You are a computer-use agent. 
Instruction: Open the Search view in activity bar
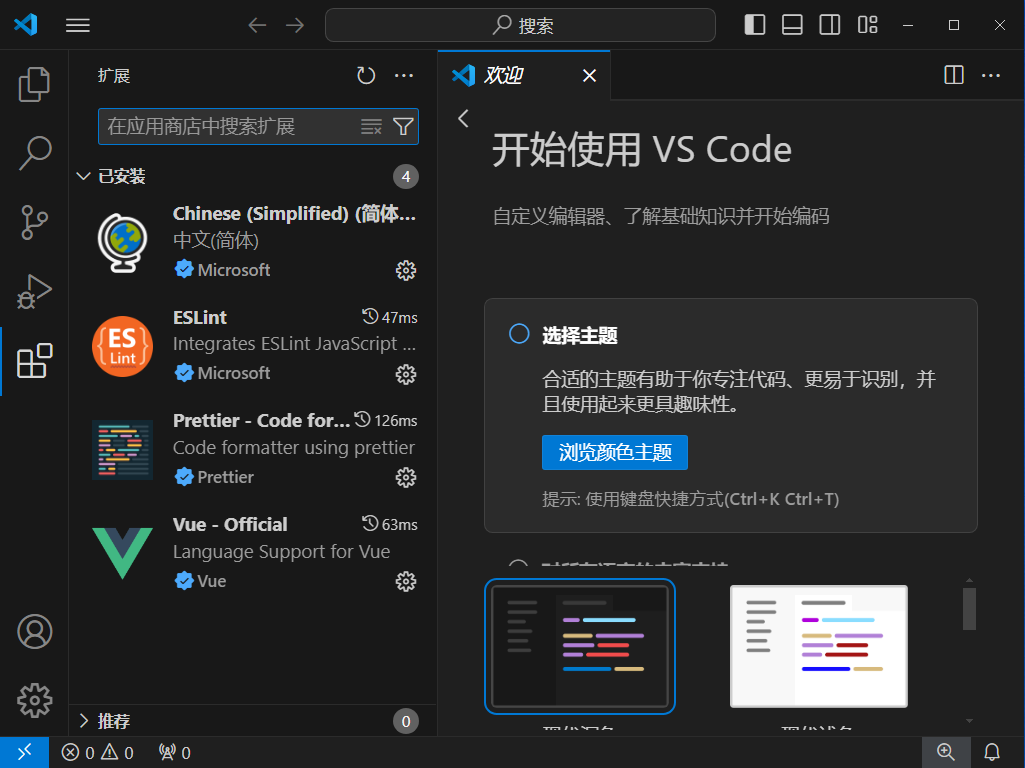34,153
